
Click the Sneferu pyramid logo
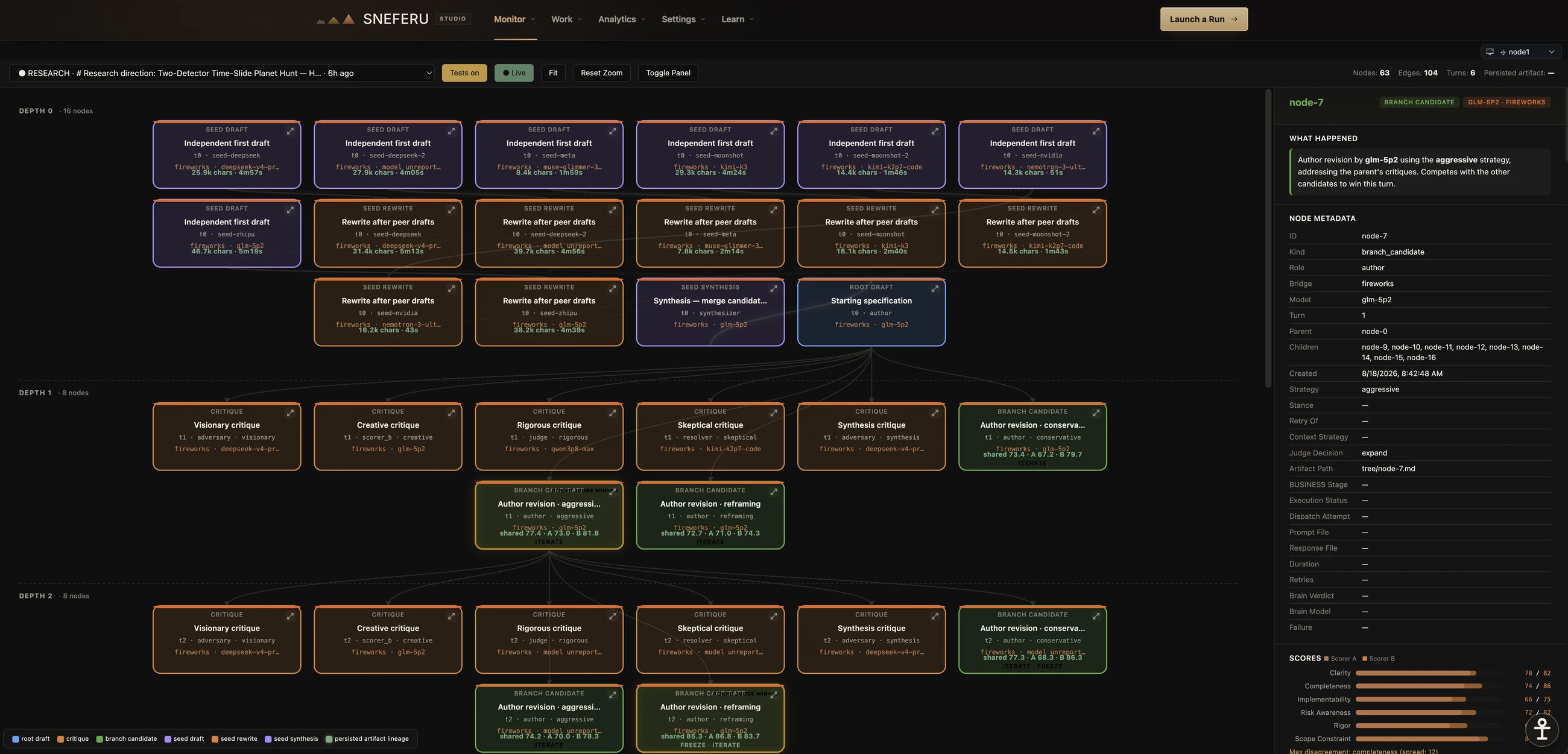click(336, 19)
